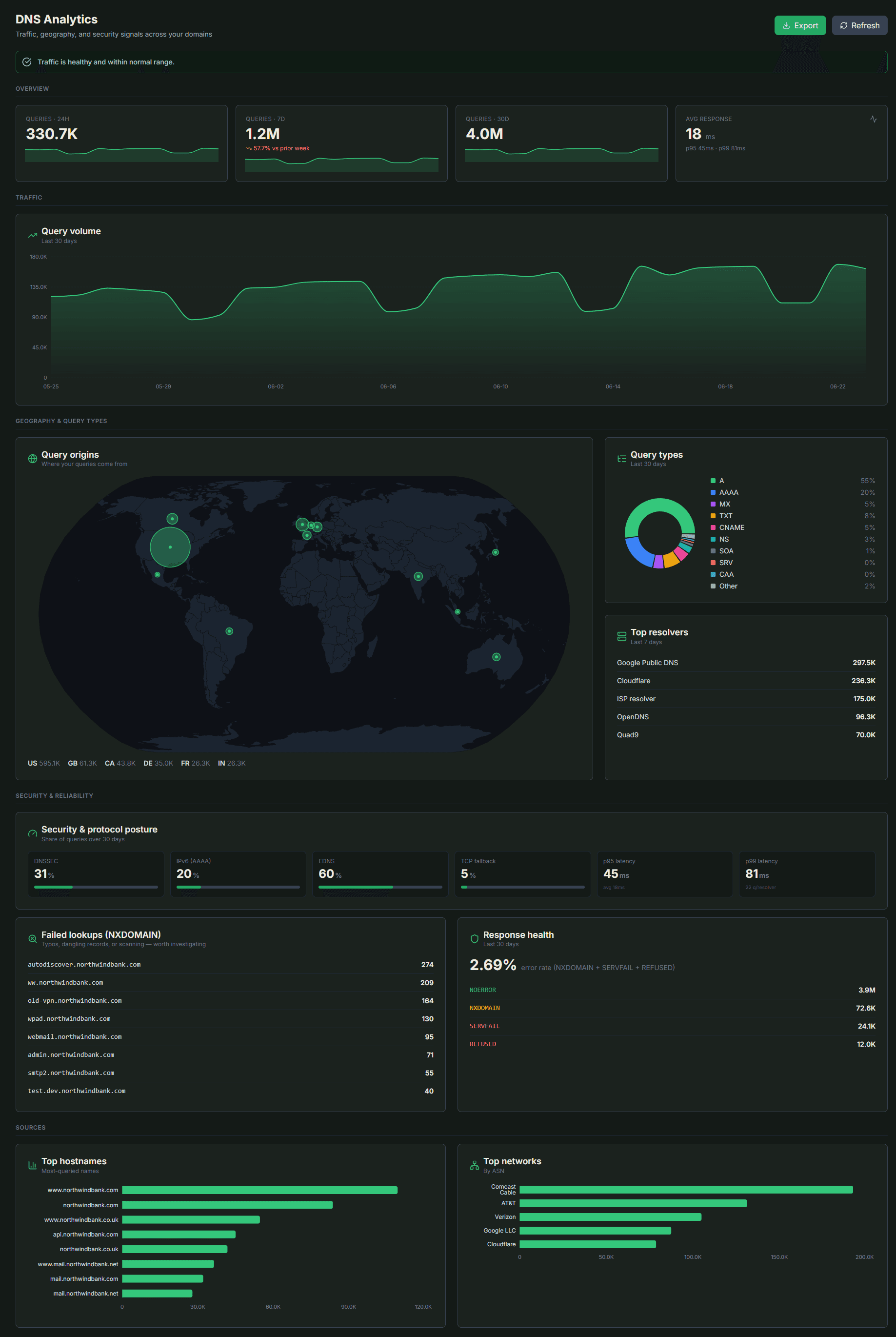Image resolution: width=896 pixels, height=1337 pixels.
Task: Click the shield icon beside Response health
Action: click(474, 939)
